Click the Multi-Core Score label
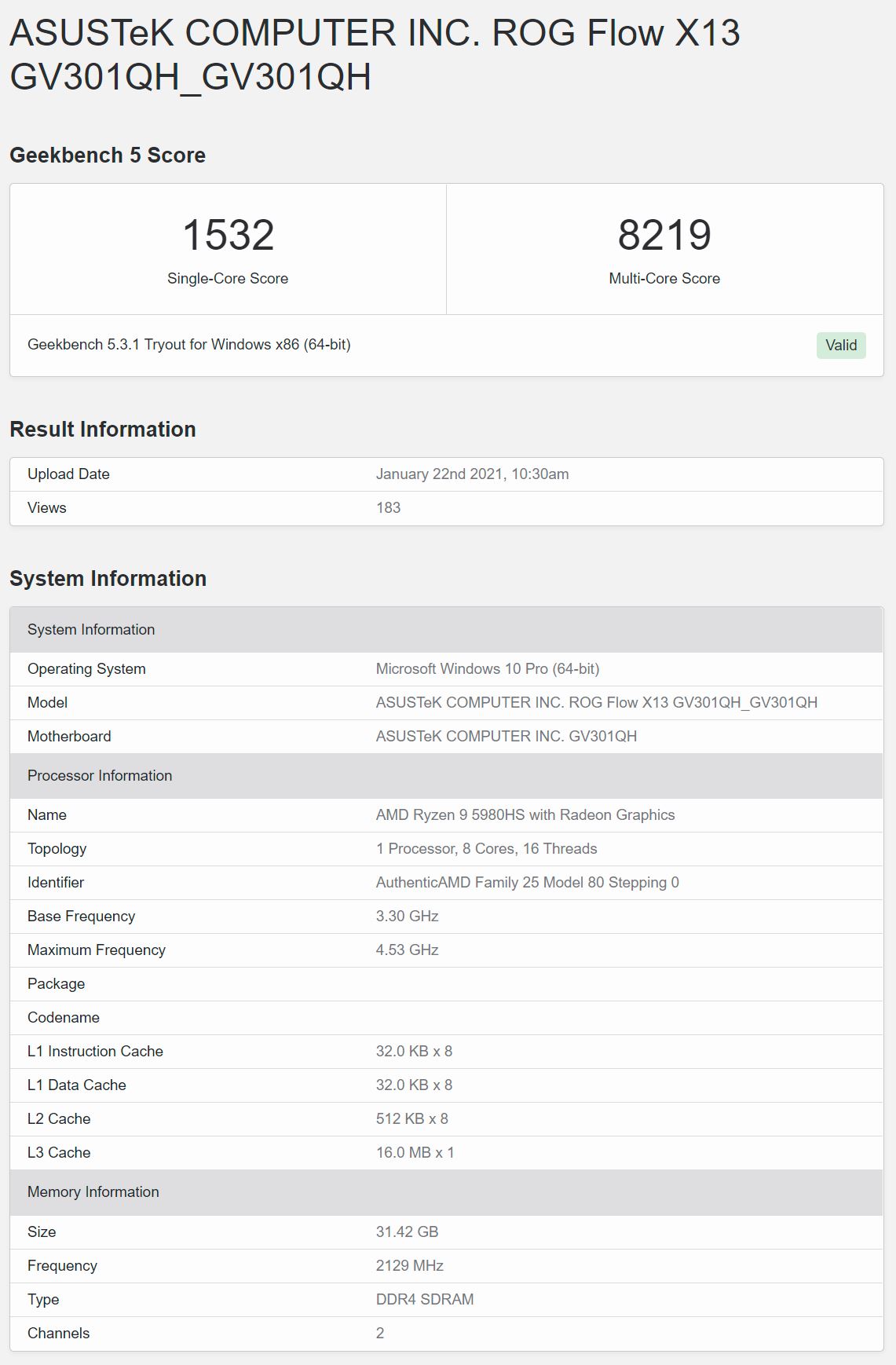 [x=664, y=279]
